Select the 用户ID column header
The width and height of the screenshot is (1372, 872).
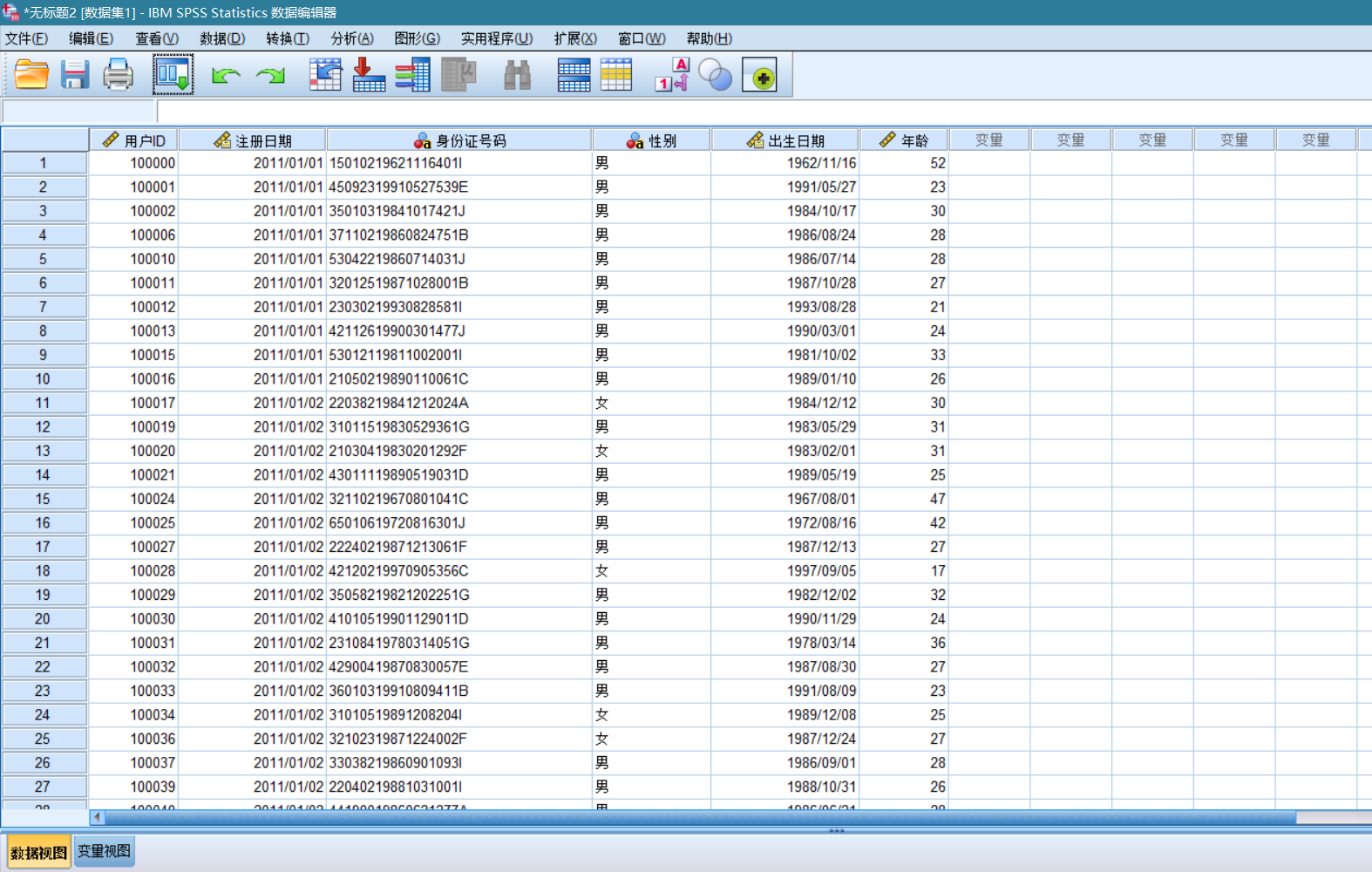click(x=133, y=140)
